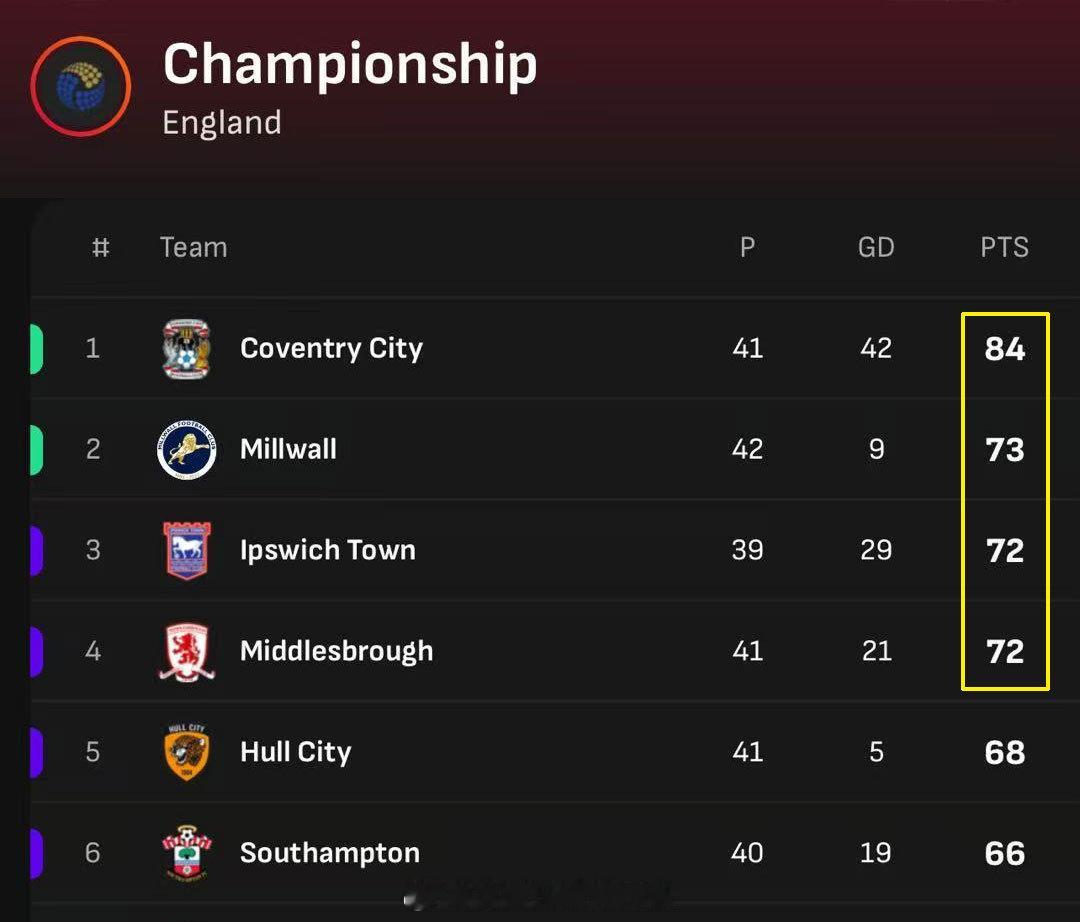
Task: Click the Ipswich Town club crest
Action: coord(187,551)
